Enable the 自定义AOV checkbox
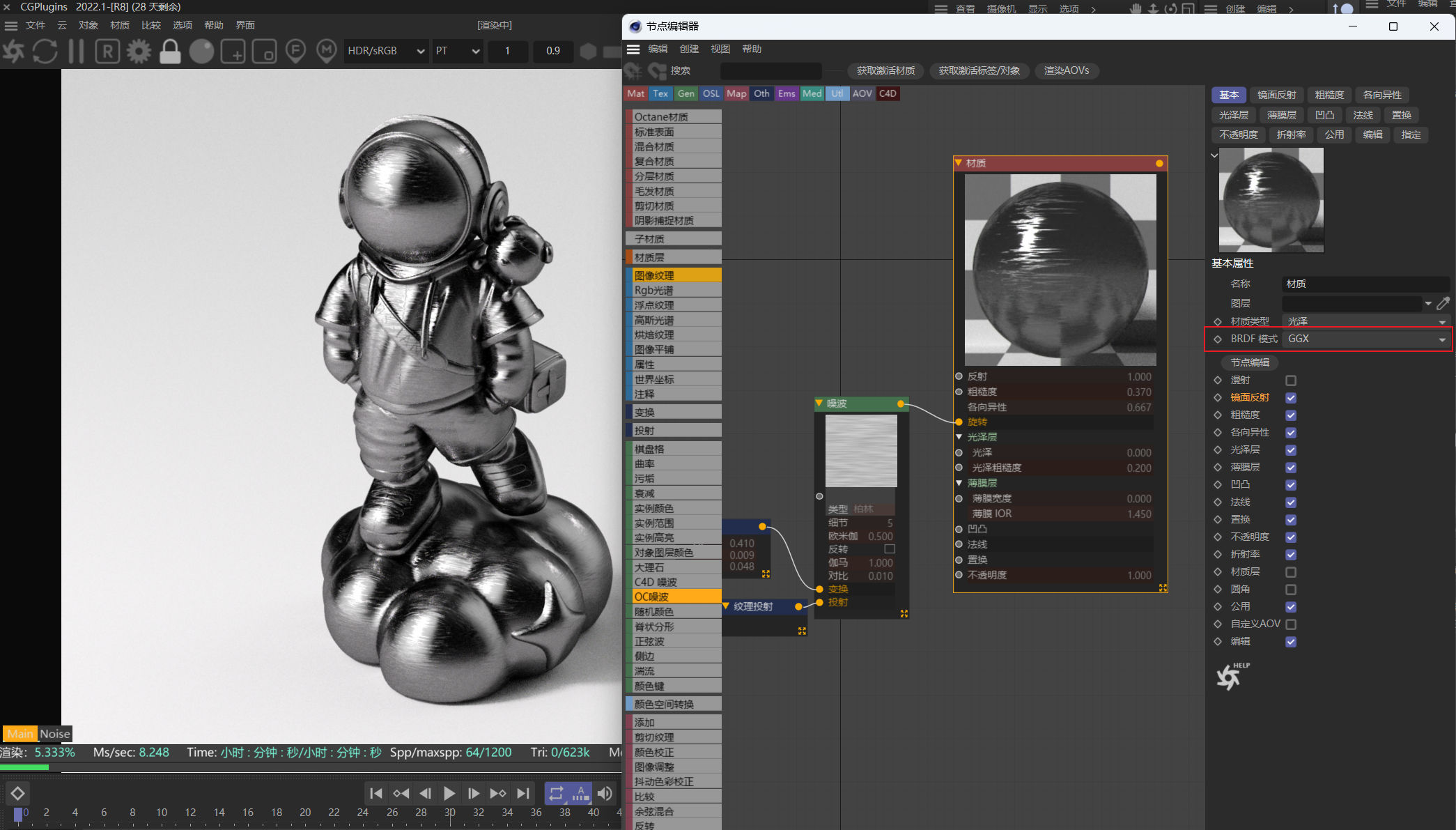The height and width of the screenshot is (830, 1456). [1291, 624]
